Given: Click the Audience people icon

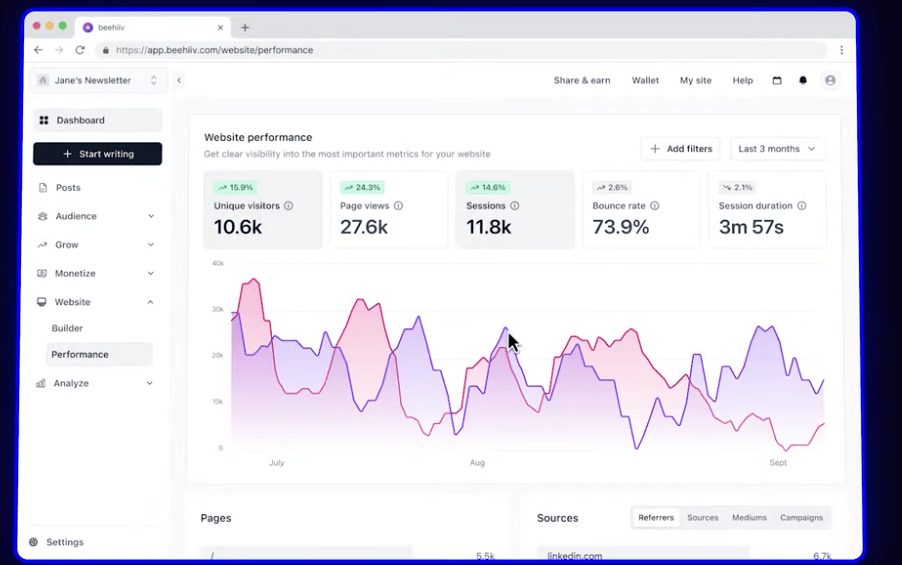Looking at the screenshot, I should (x=42, y=216).
